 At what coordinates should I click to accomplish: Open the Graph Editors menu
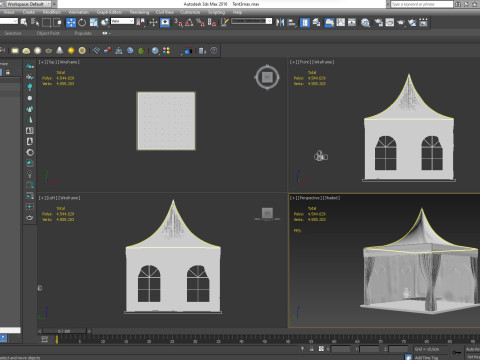coord(109,12)
